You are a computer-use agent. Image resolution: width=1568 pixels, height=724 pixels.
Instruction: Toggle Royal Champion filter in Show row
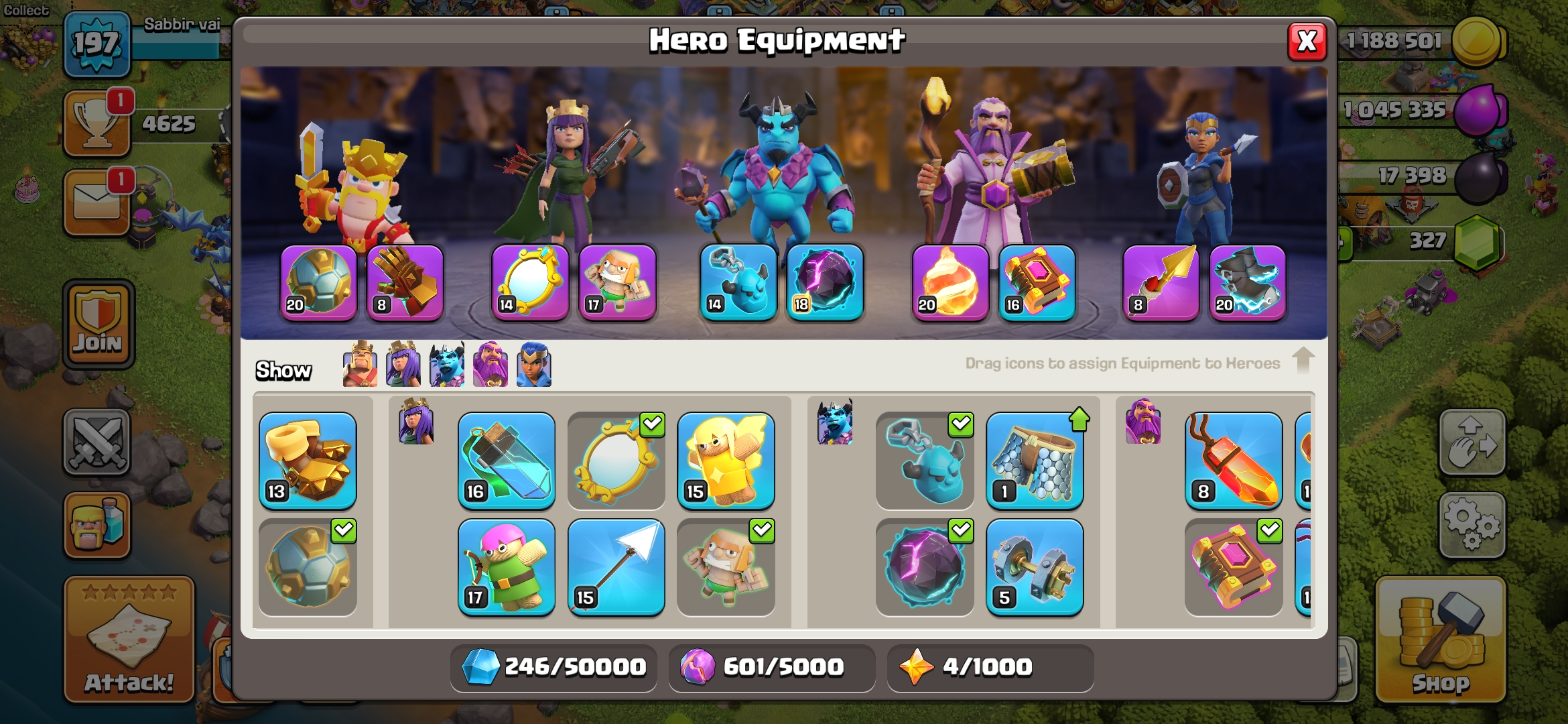pos(534,364)
